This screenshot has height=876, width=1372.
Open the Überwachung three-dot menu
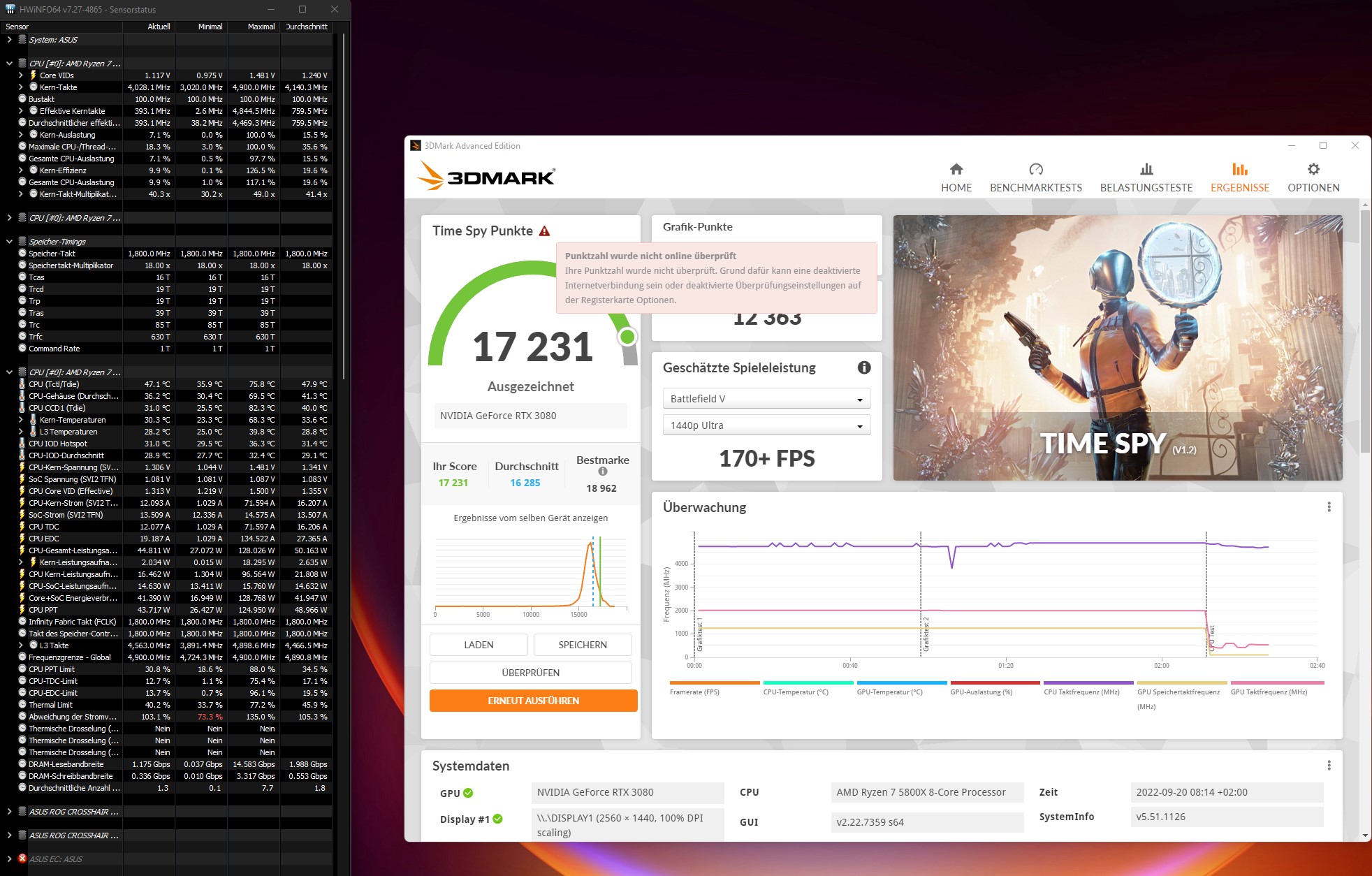(x=1329, y=507)
